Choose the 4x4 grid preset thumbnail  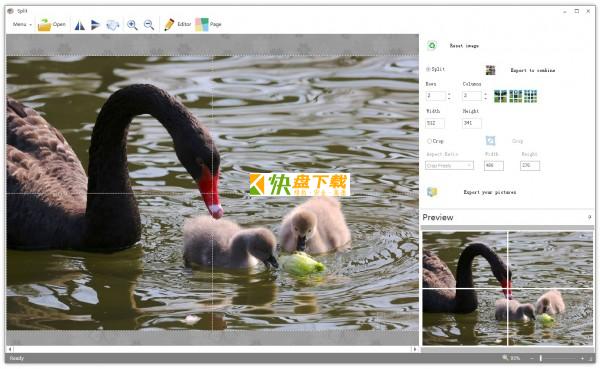(x=530, y=96)
